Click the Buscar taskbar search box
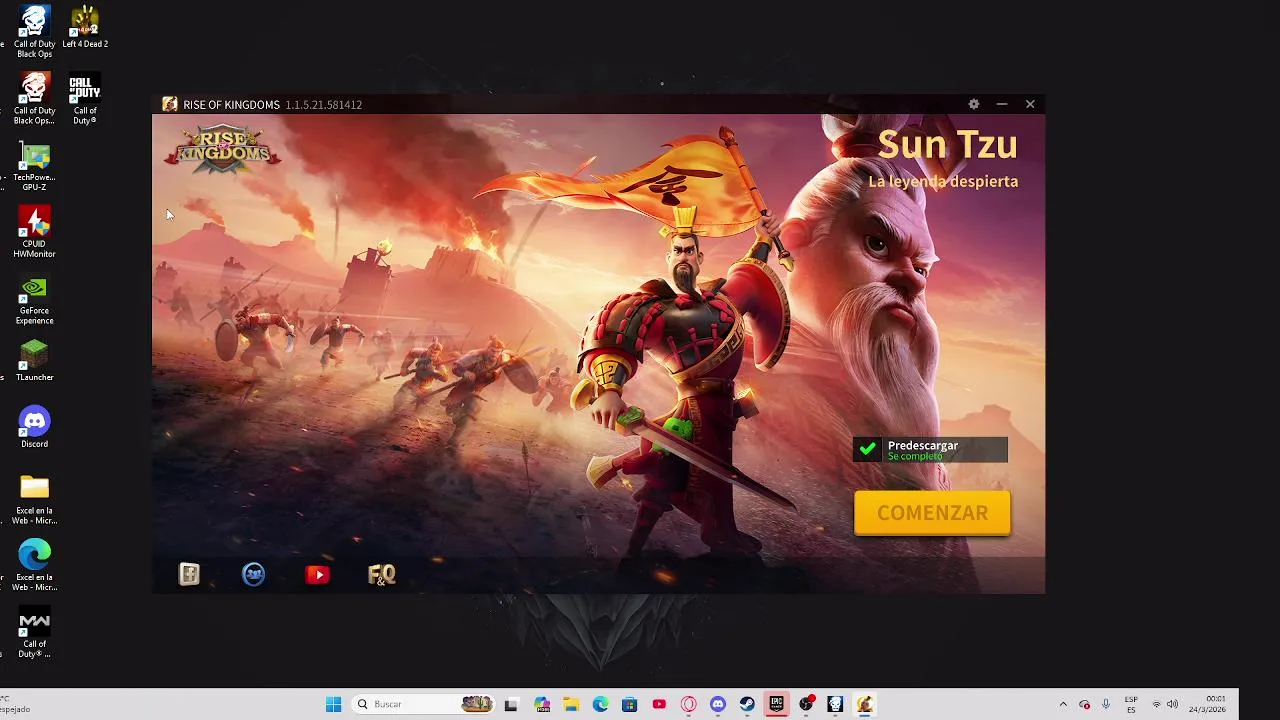The width and height of the screenshot is (1280, 720). [424, 704]
